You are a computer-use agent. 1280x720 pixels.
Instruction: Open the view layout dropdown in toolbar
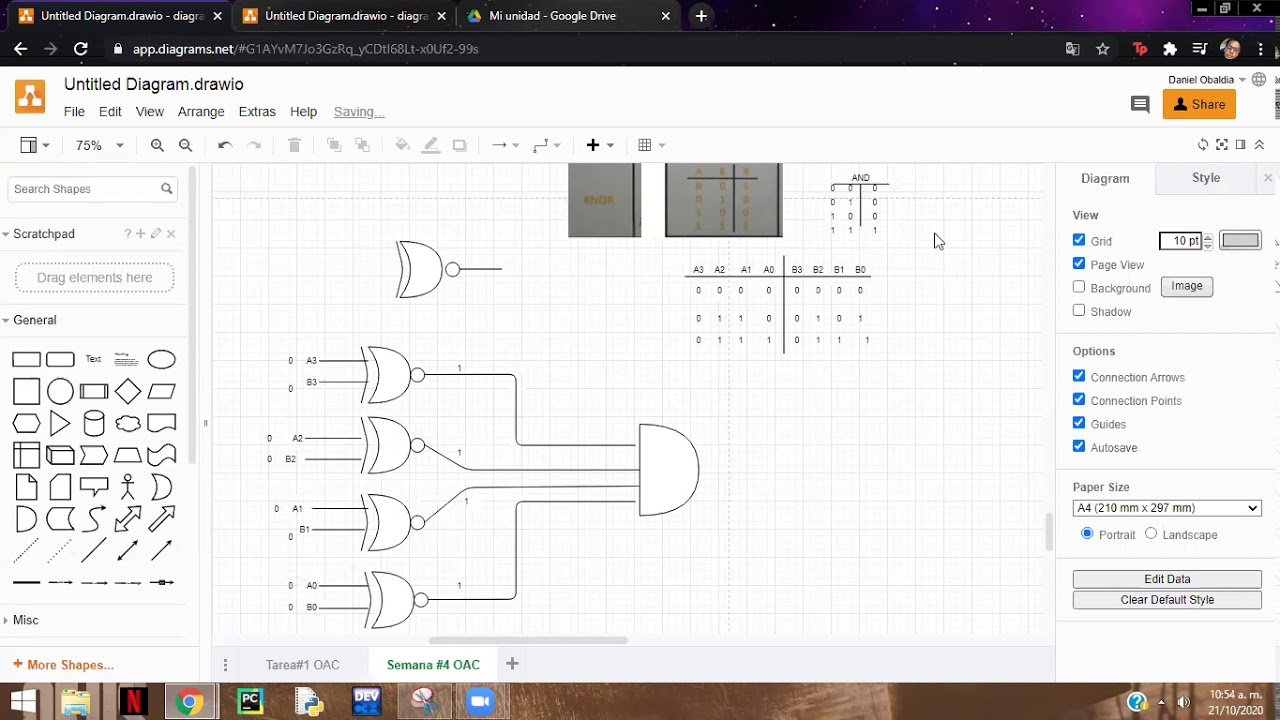[35, 145]
